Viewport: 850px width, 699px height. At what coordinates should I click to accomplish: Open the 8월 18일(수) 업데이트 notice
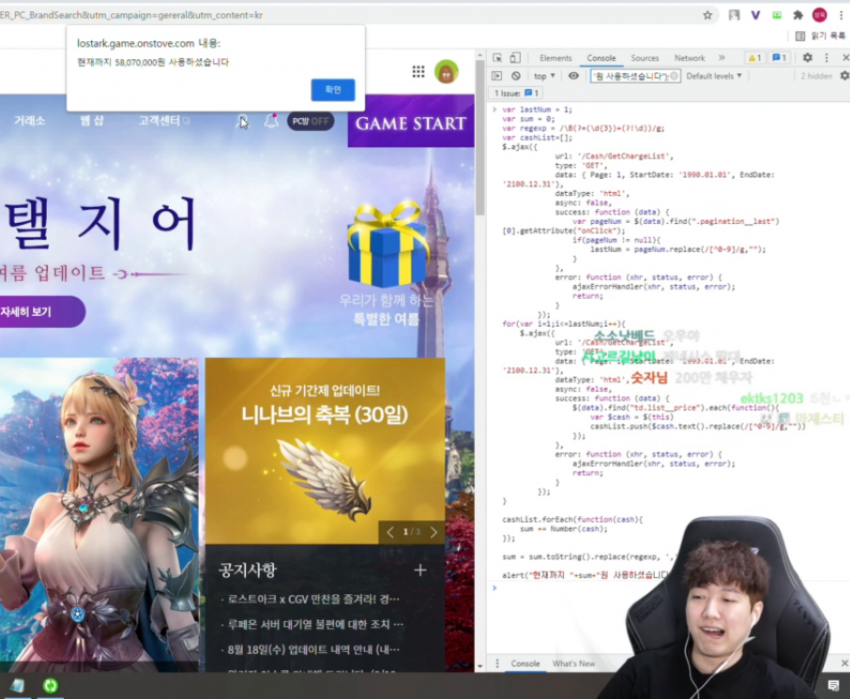pyautogui.click(x=312, y=649)
